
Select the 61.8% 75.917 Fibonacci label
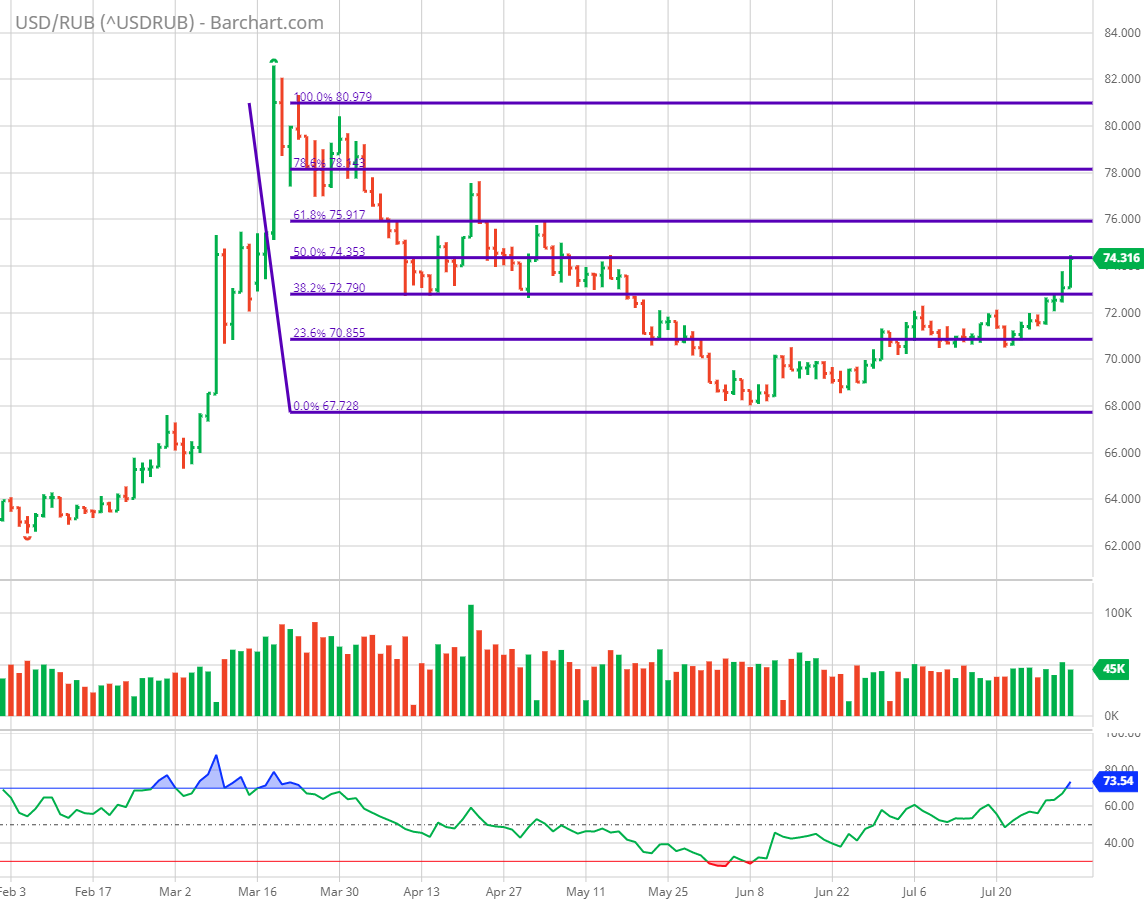click(329, 215)
